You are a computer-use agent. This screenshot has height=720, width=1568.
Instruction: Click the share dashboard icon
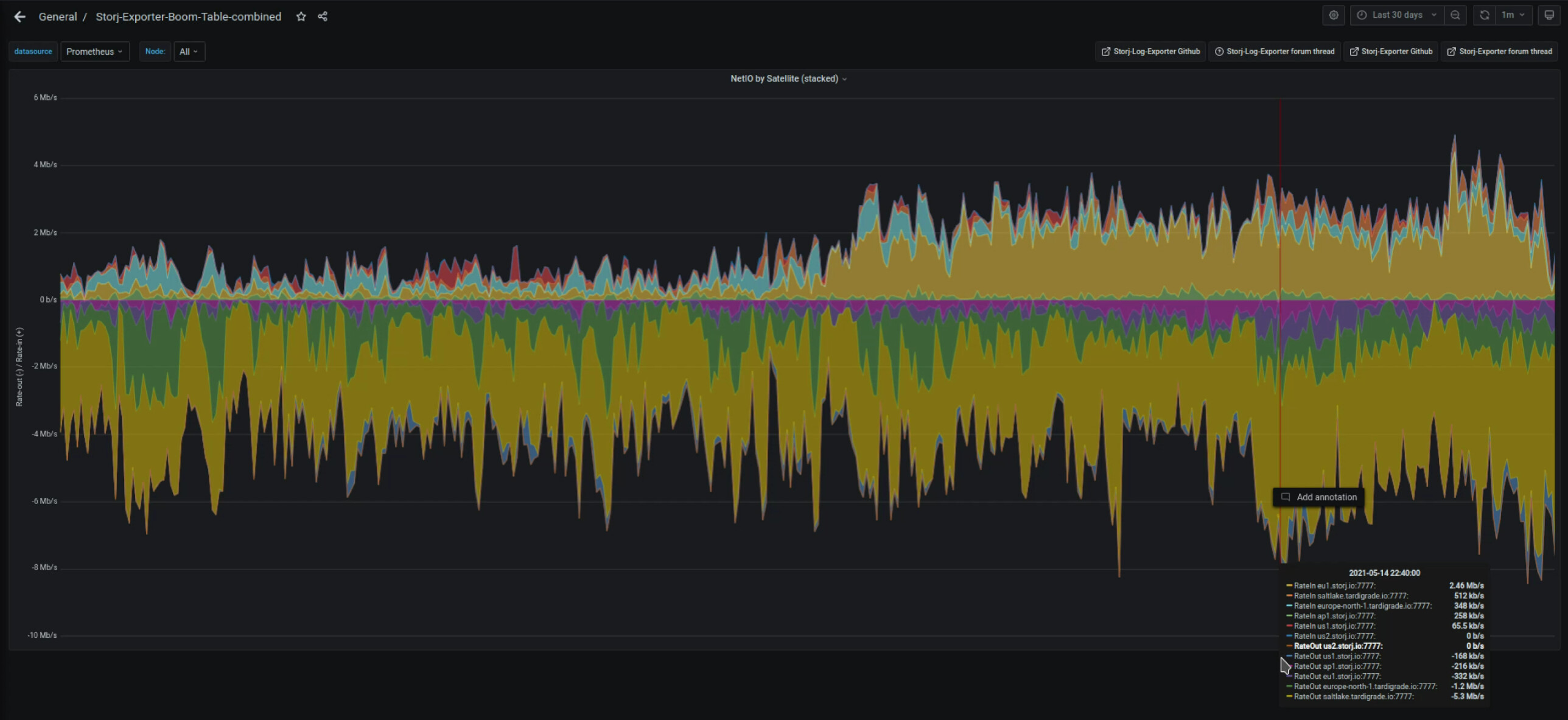click(323, 16)
